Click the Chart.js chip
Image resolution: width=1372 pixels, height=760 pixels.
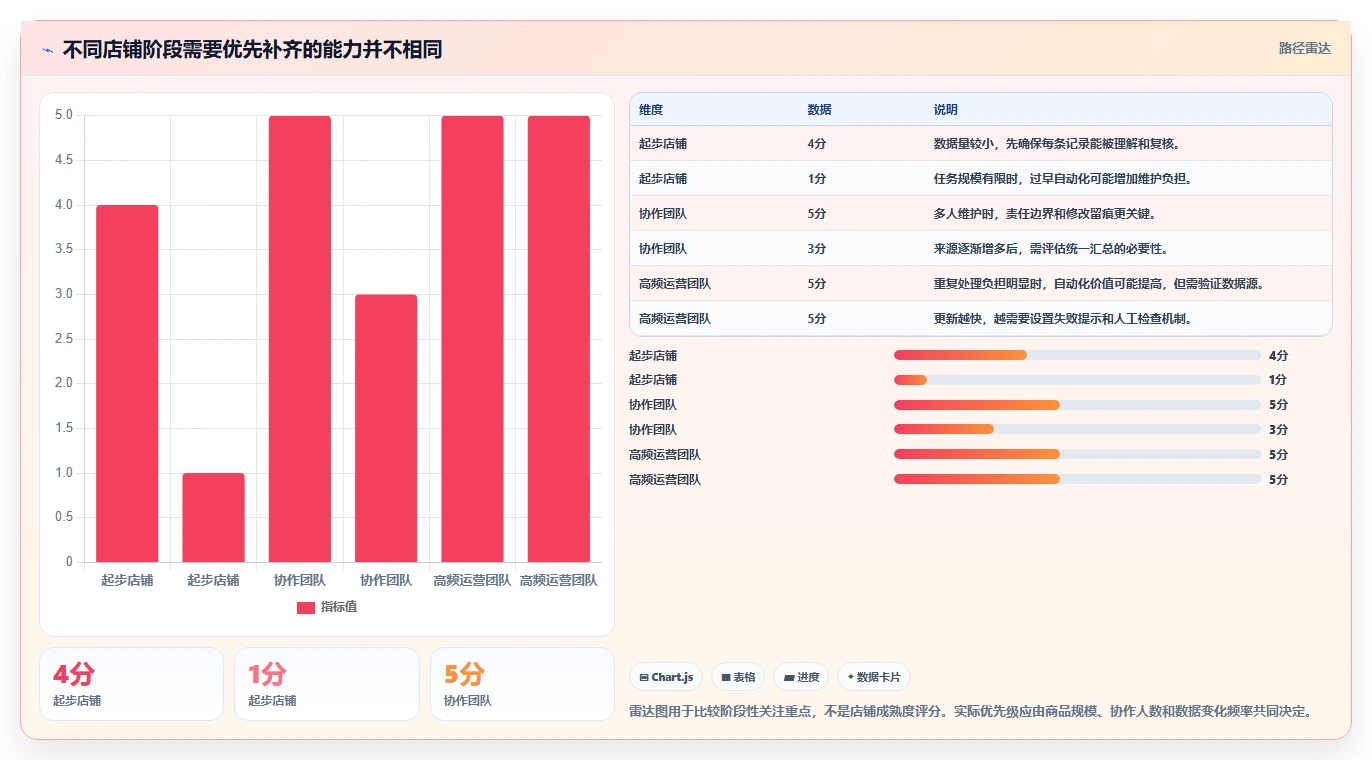pos(666,677)
